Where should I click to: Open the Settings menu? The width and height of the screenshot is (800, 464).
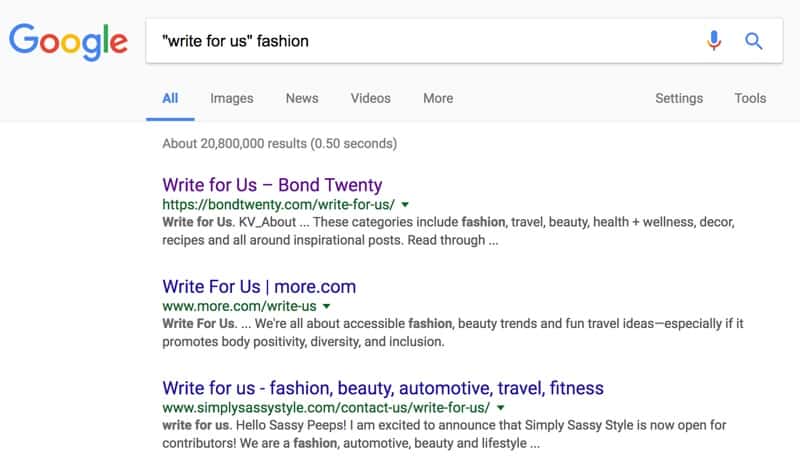[679, 98]
